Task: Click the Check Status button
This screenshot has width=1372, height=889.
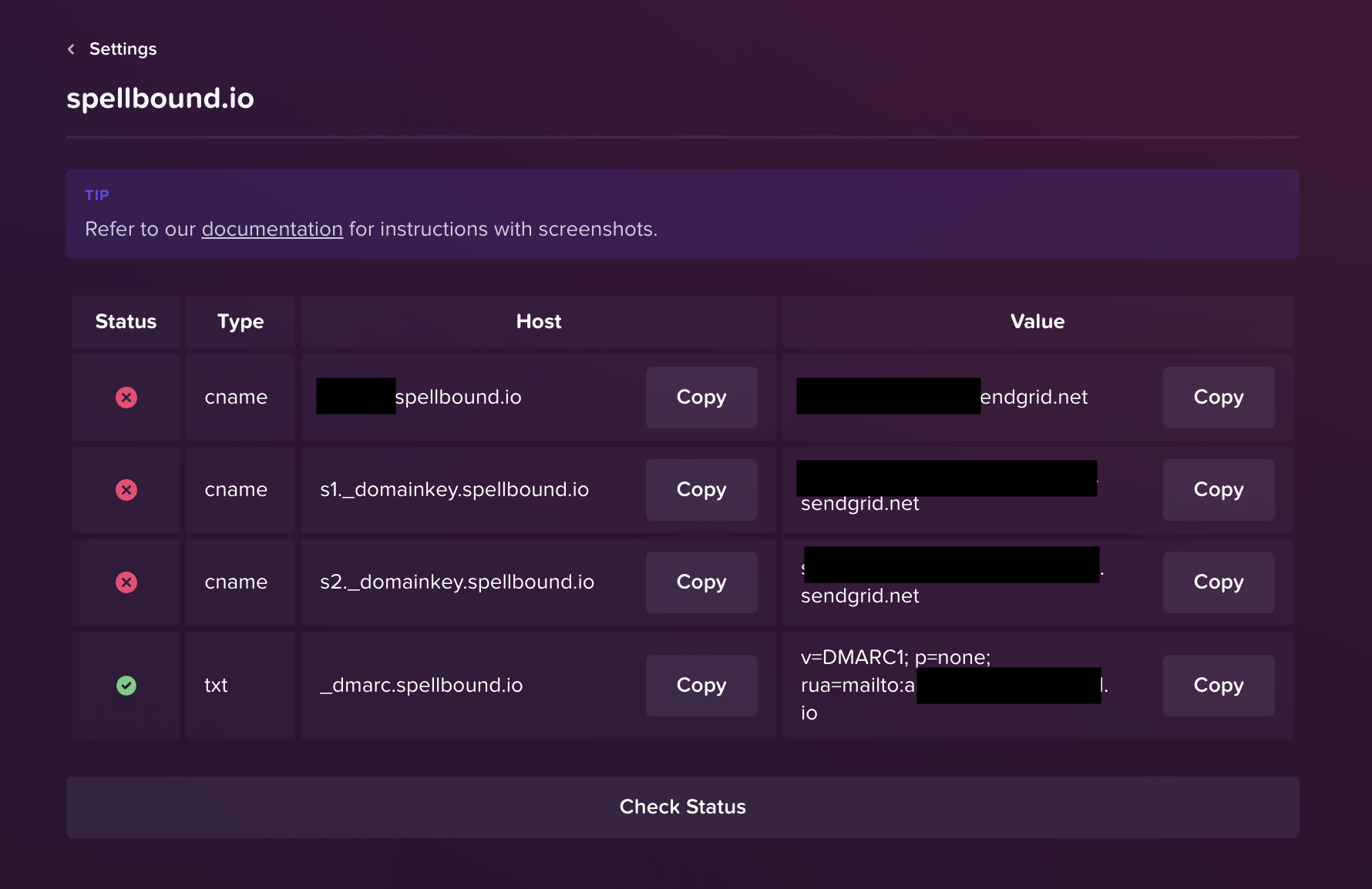Action: coord(683,807)
